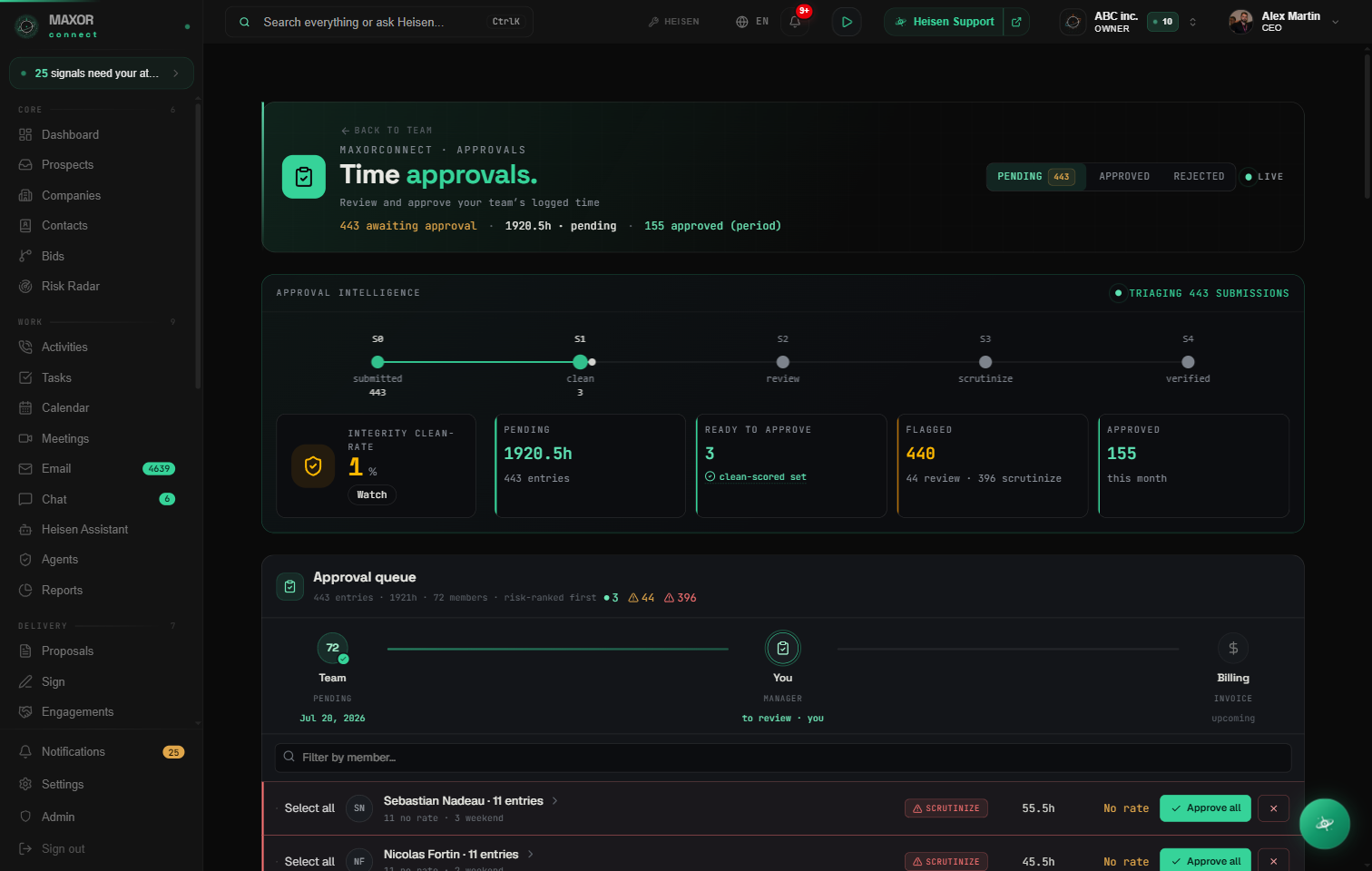Switch to the Approved tab
Viewport: 1372px width, 871px height.
[1124, 177]
